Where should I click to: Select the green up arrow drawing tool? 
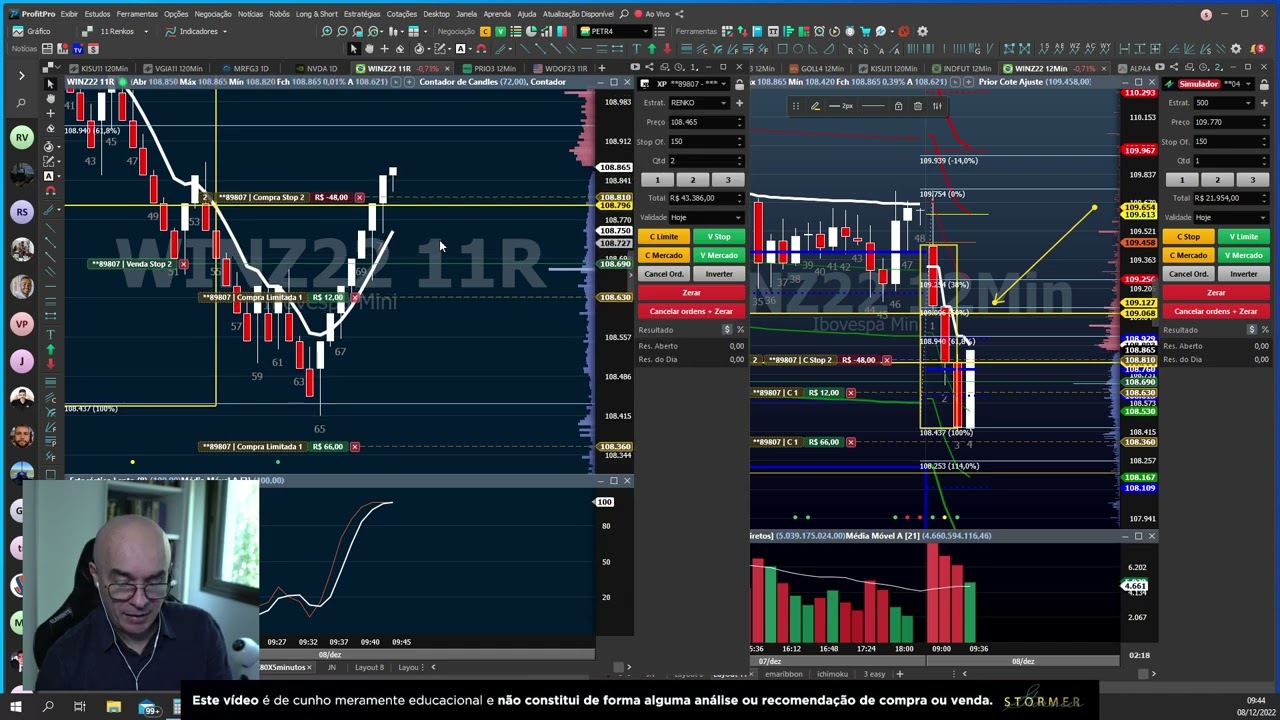pos(651,49)
